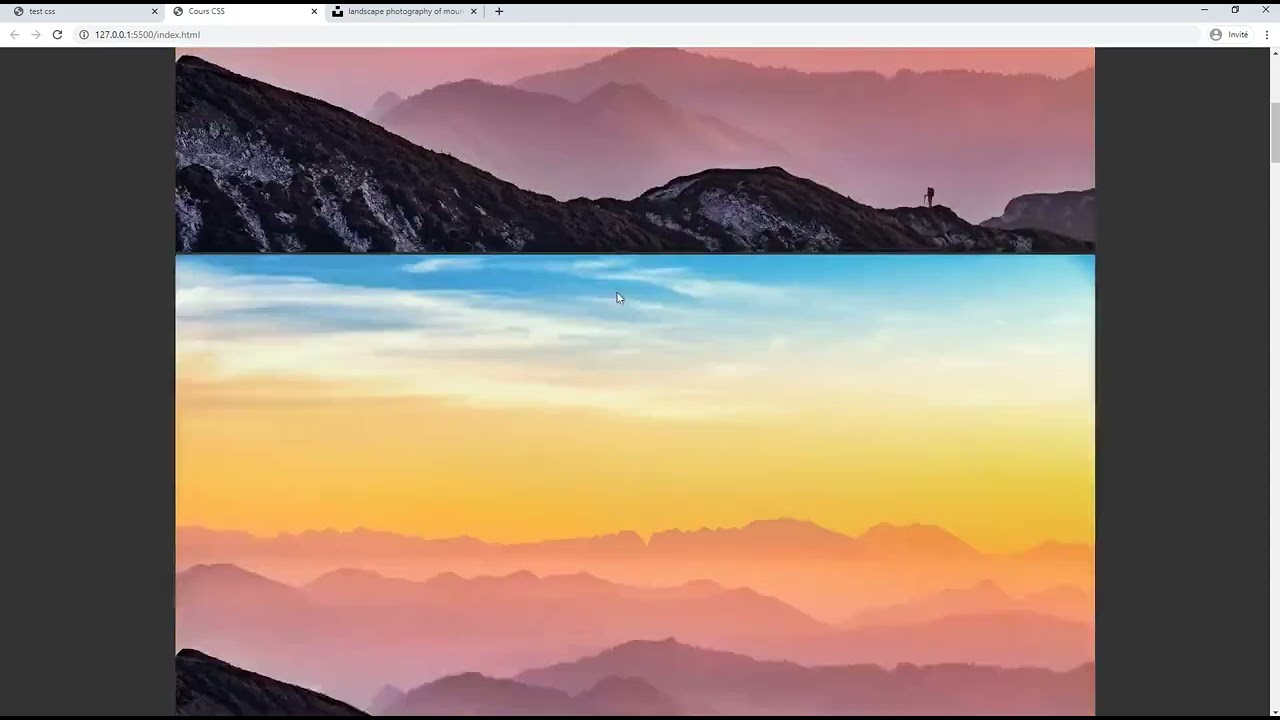
Task: Switch to the 'test css' tab
Action: [x=84, y=11]
